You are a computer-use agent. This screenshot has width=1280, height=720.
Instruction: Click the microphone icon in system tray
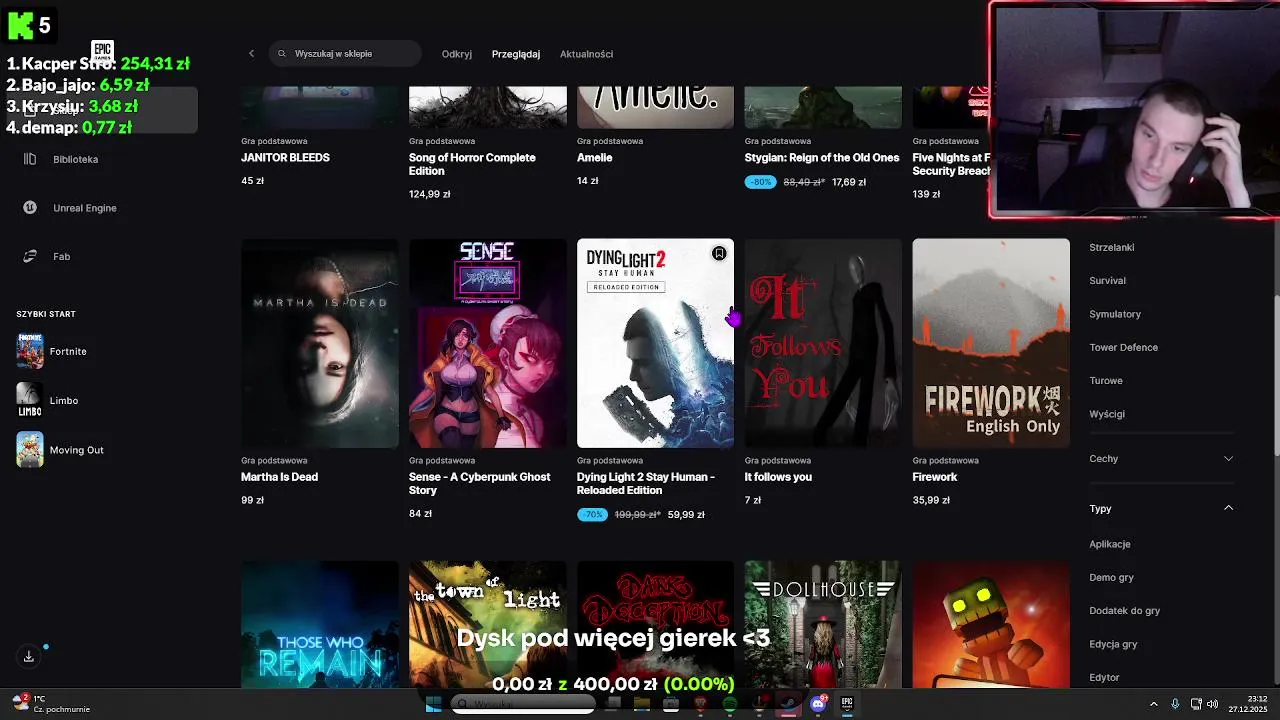click(x=1175, y=704)
